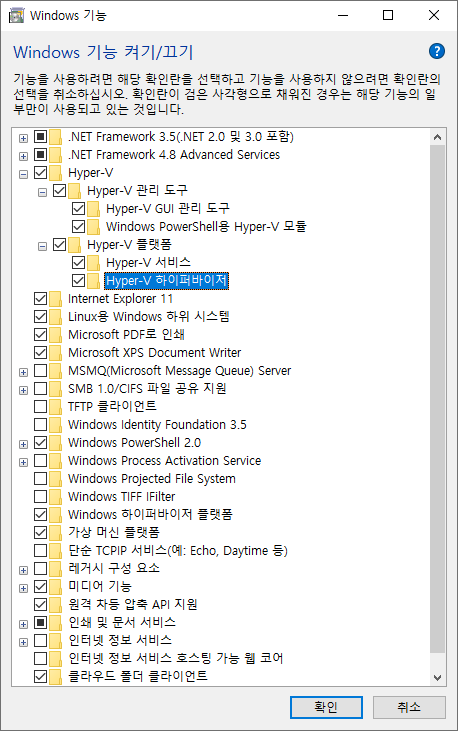Expand 레거시 구성 요소 node

23,570
